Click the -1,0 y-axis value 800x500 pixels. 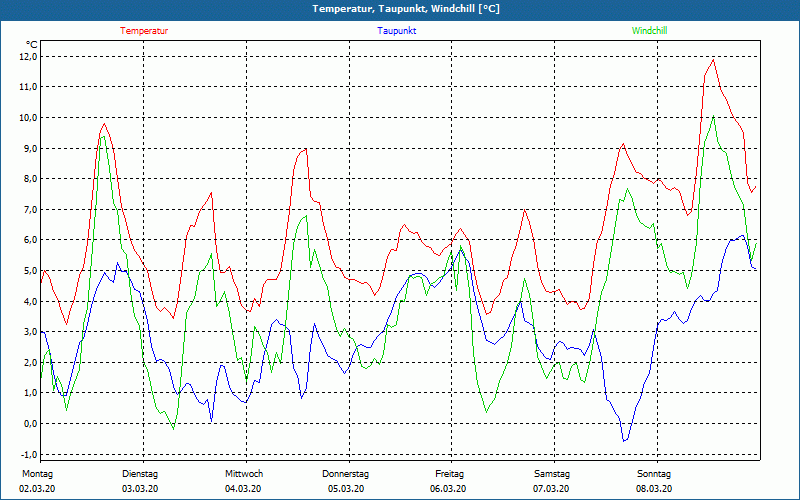tap(30, 454)
